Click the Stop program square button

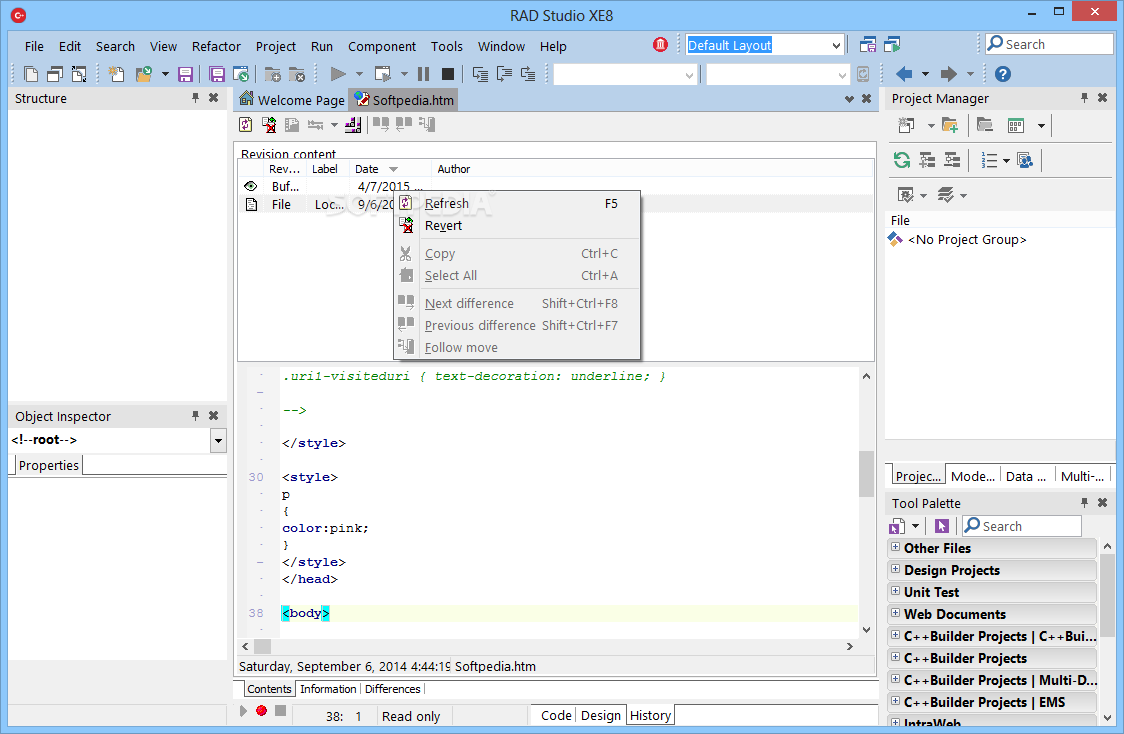click(448, 74)
